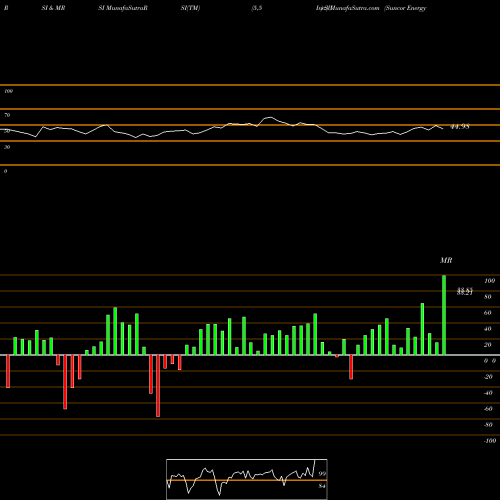Click the 84 value in the mini chart
This screenshot has width=500, height=500.
pos(322,486)
